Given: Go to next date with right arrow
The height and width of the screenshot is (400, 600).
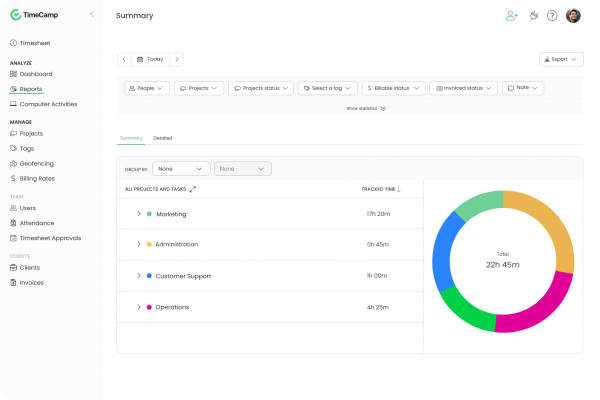Looking at the screenshot, I should point(176,59).
